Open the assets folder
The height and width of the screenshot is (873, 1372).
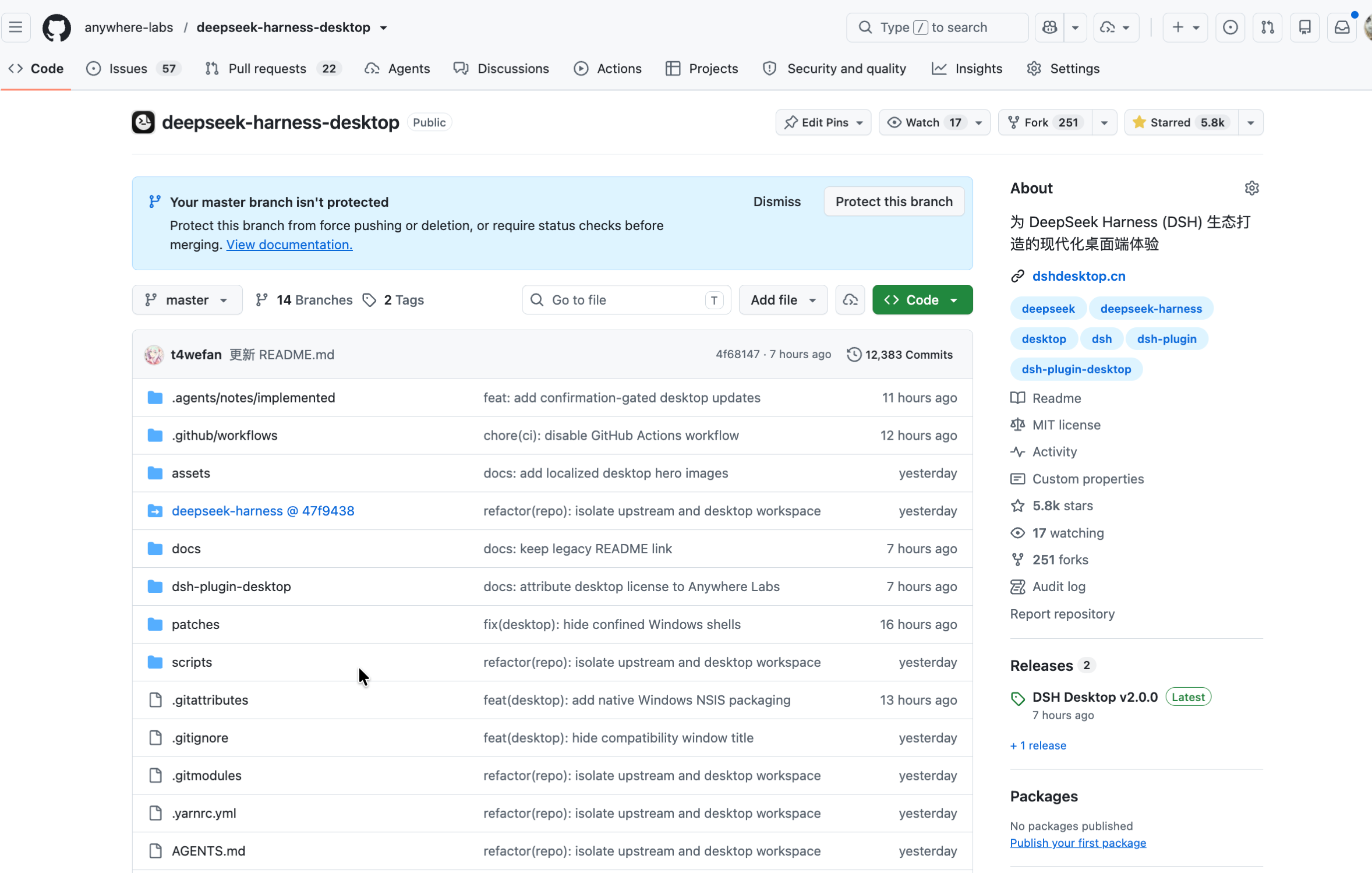pyautogui.click(x=191, y=473)
